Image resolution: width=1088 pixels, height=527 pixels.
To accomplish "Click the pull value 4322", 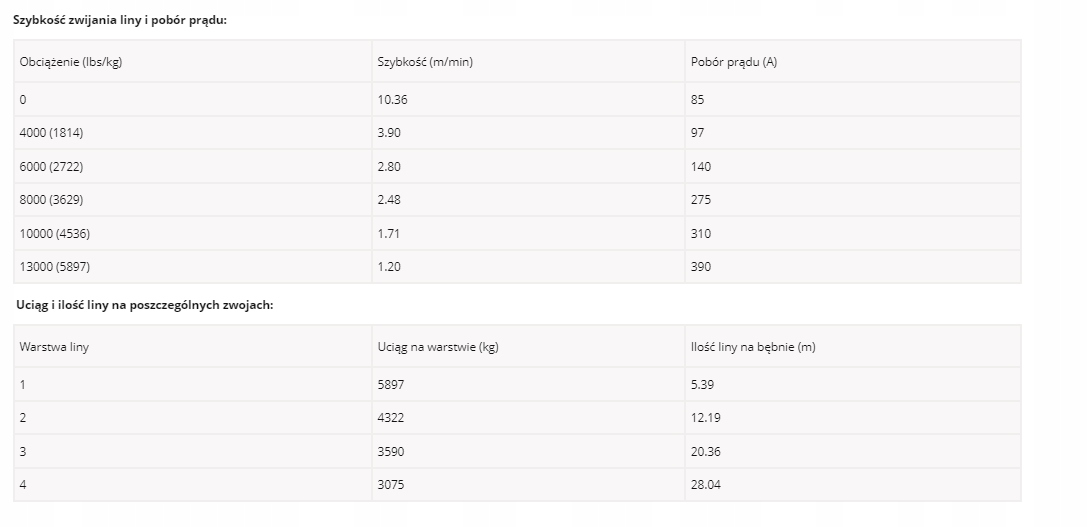I will pyautogui.click(x=391, y=418).
